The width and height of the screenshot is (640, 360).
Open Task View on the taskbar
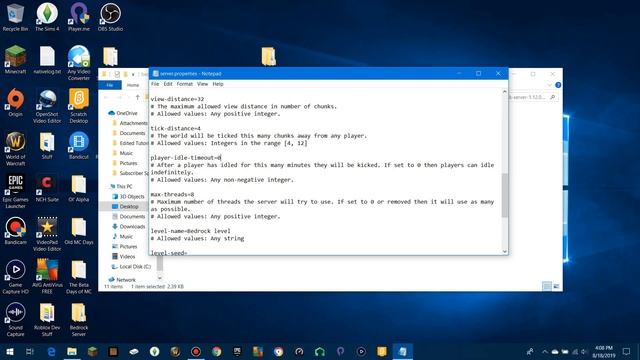(30, 351)
